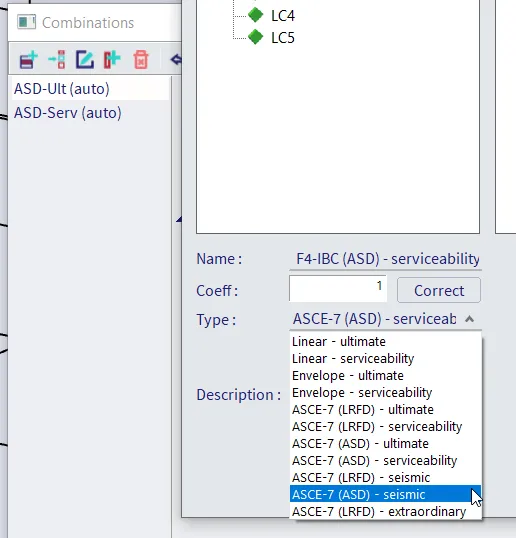The image size is (516, 538).
Task: Select ASD-Ult (auto) combination
Action: [91, 89]
